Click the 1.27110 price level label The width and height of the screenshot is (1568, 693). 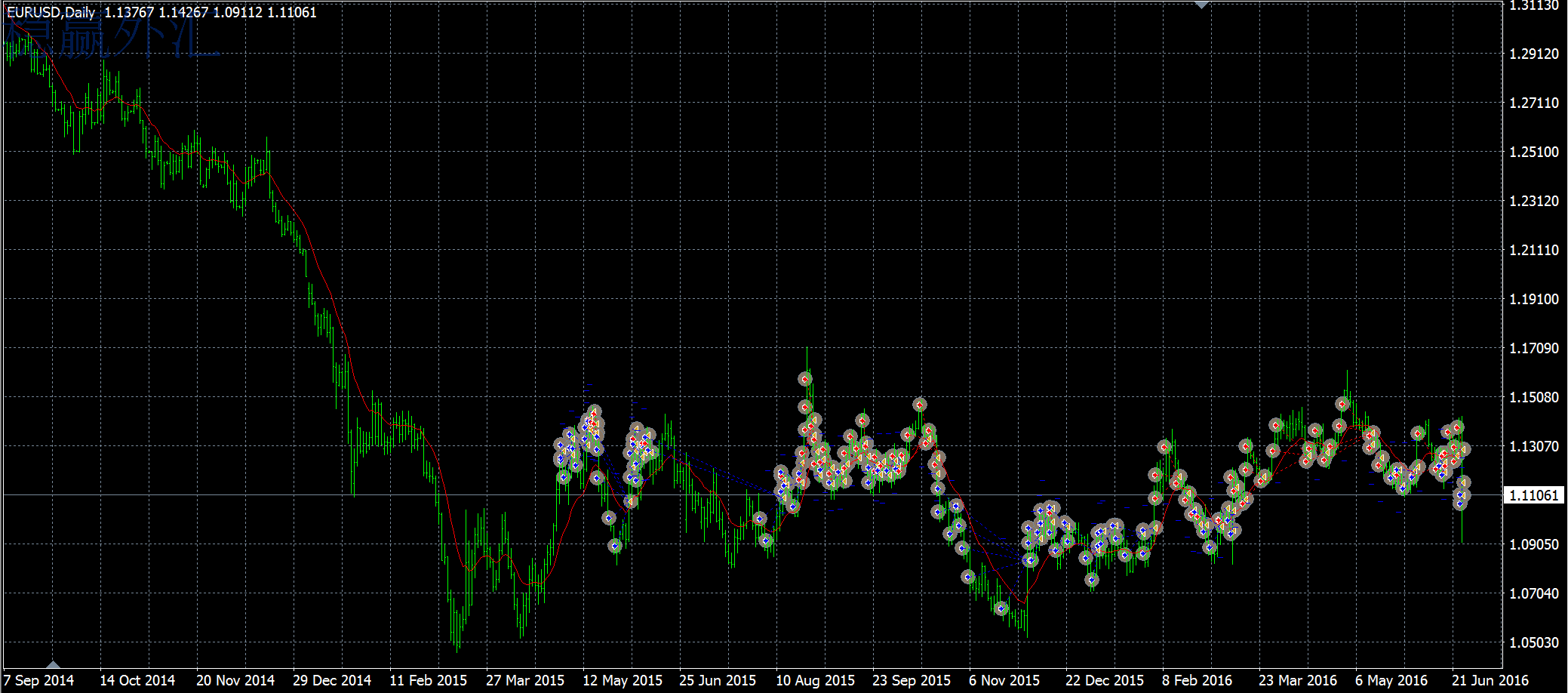click(1534, 103)
